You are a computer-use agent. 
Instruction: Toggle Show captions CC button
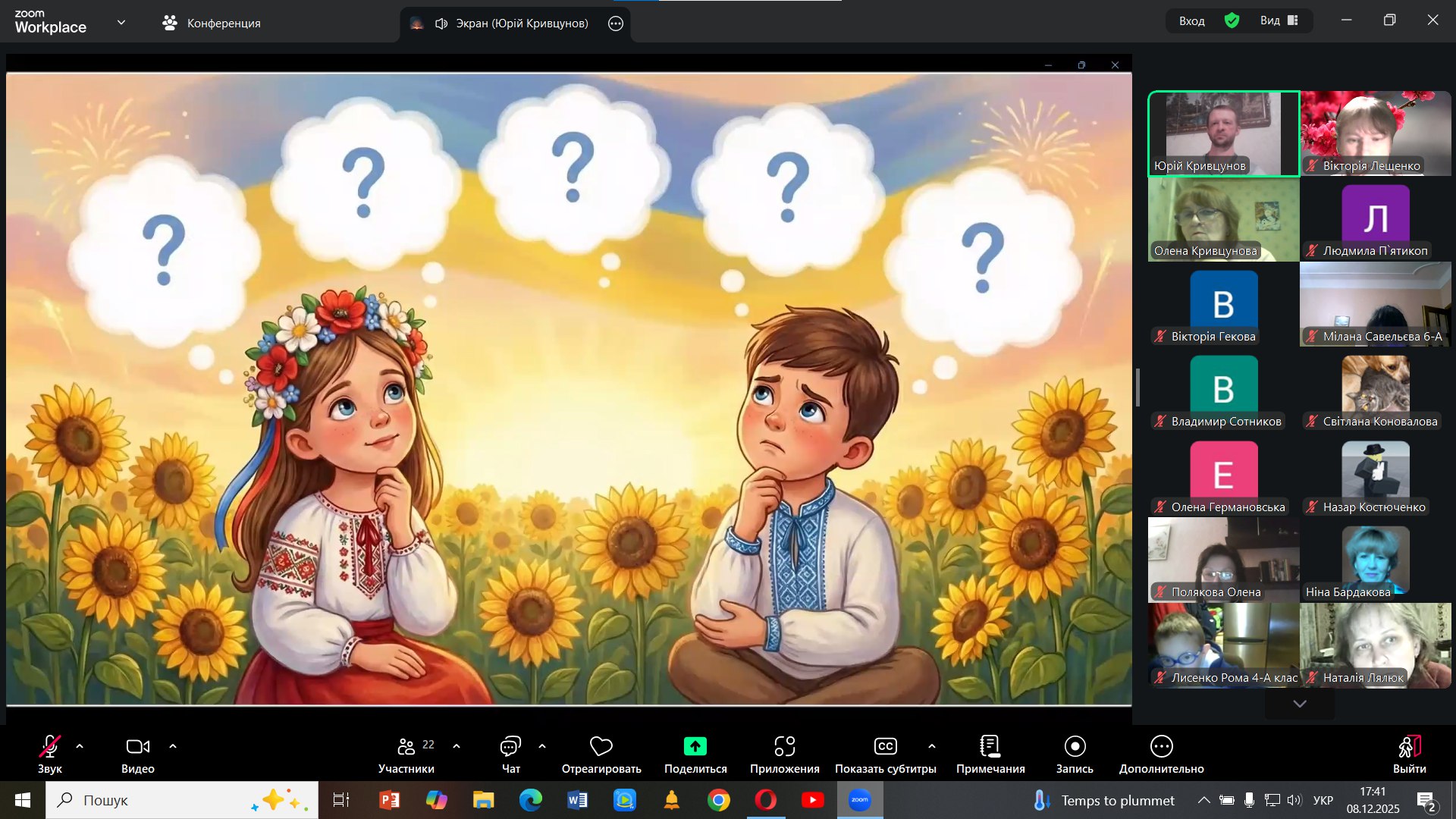(x=885, y=747)
